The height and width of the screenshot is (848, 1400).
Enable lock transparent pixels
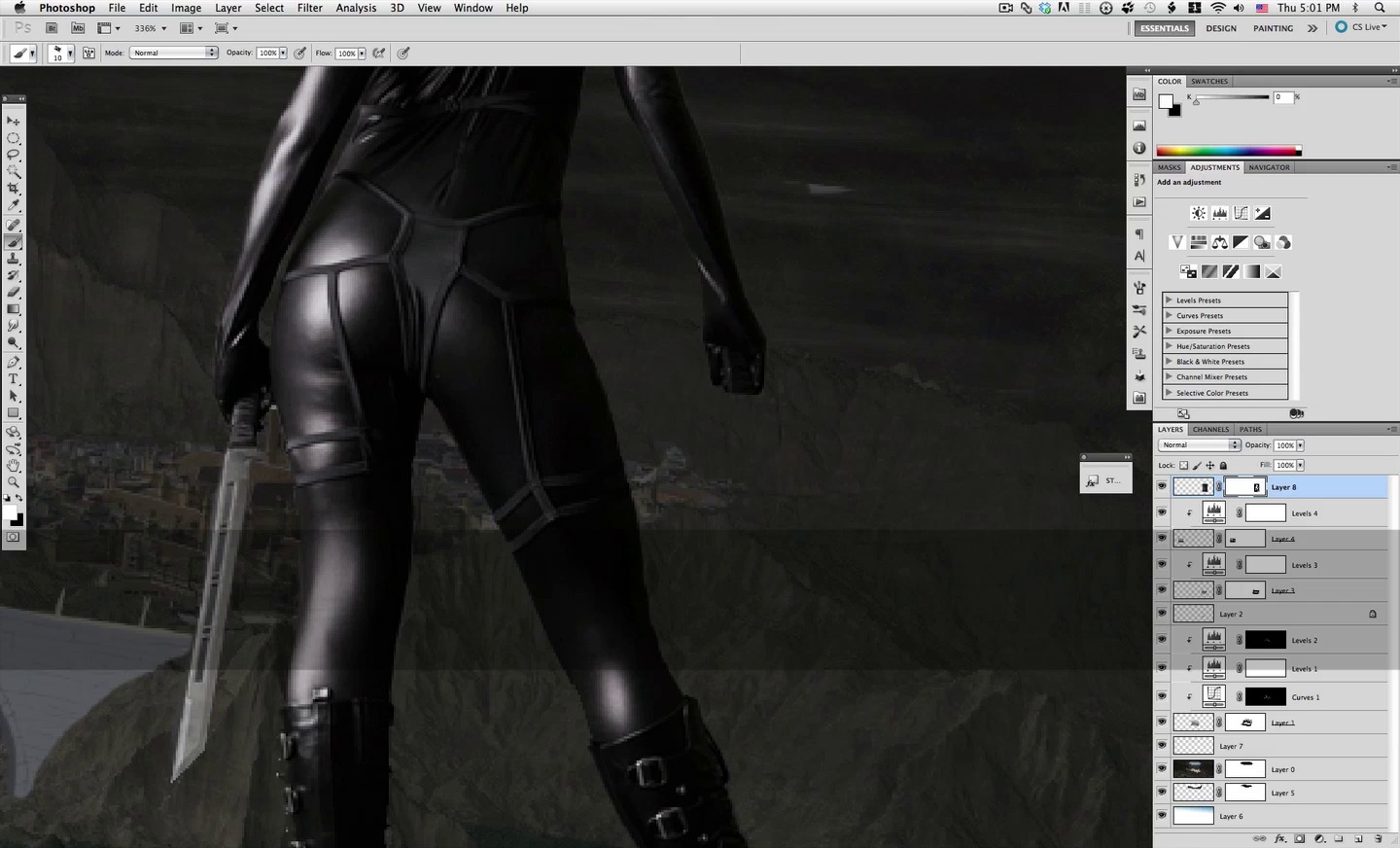tap(1184, 465)
